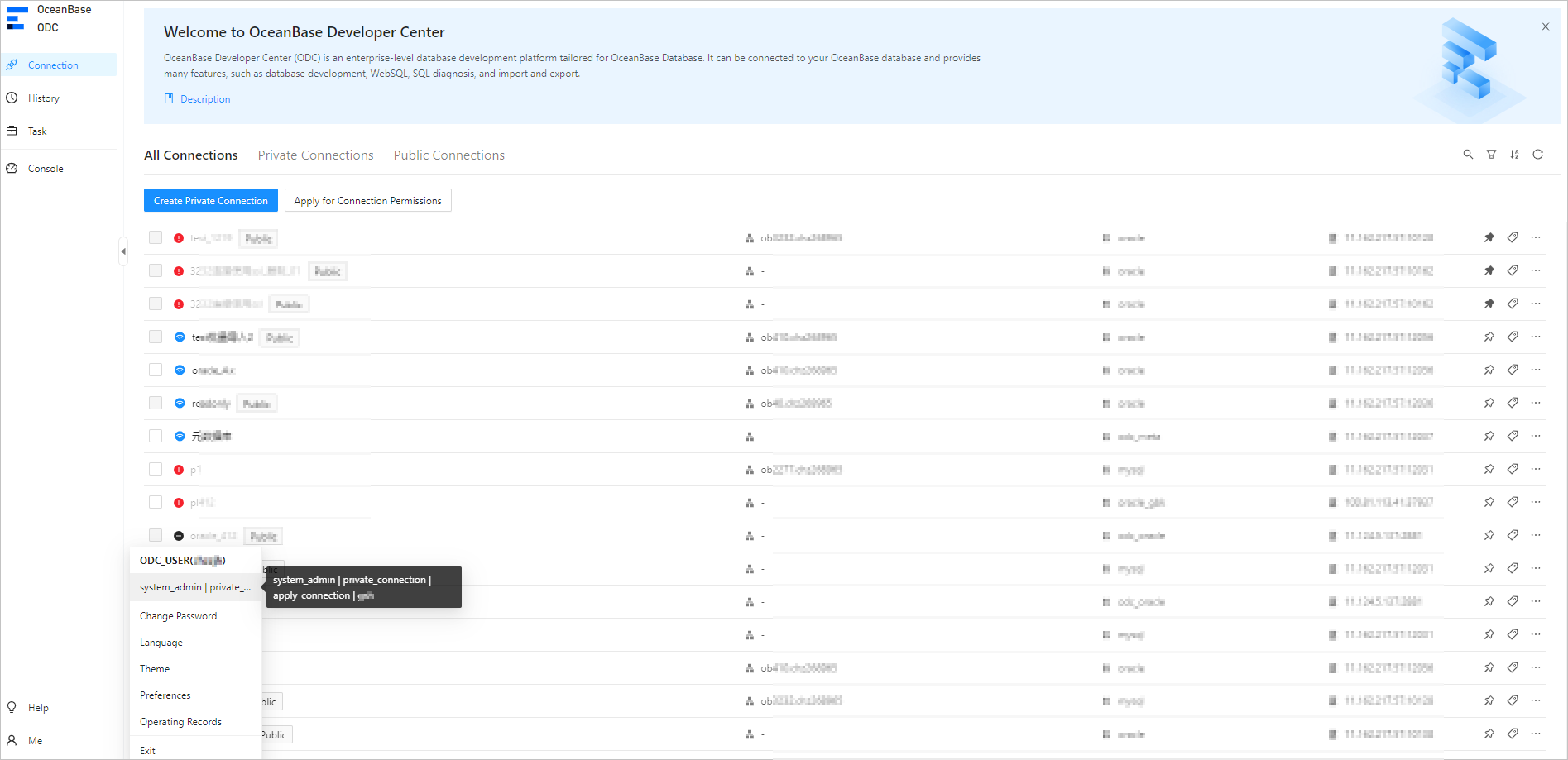The image size is (1568, 760).
Task: Dismiss the welcome banner
Action: (1544, 26)
